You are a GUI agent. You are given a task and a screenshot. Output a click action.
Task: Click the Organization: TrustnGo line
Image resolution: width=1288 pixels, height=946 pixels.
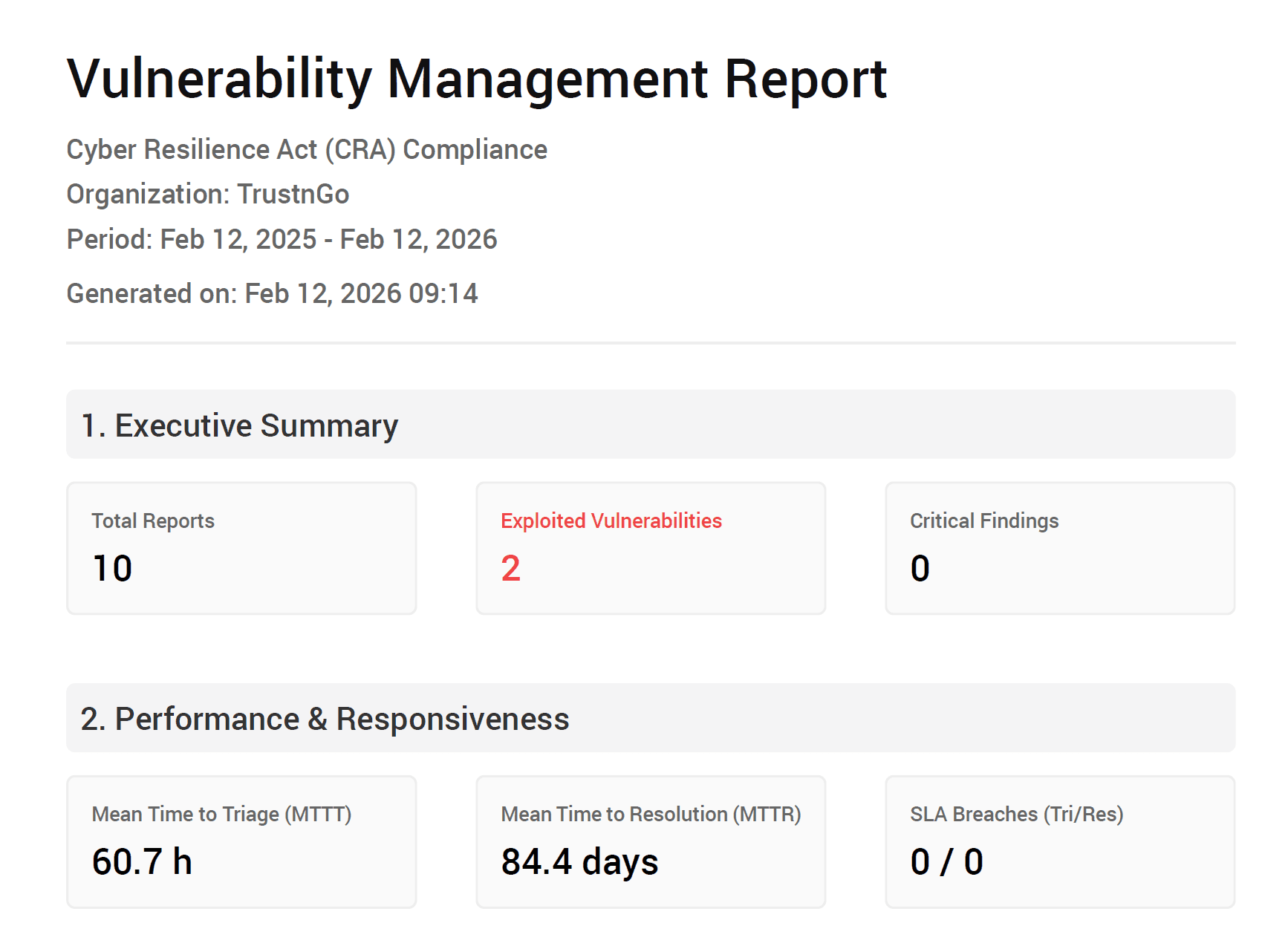pos(208,194)
